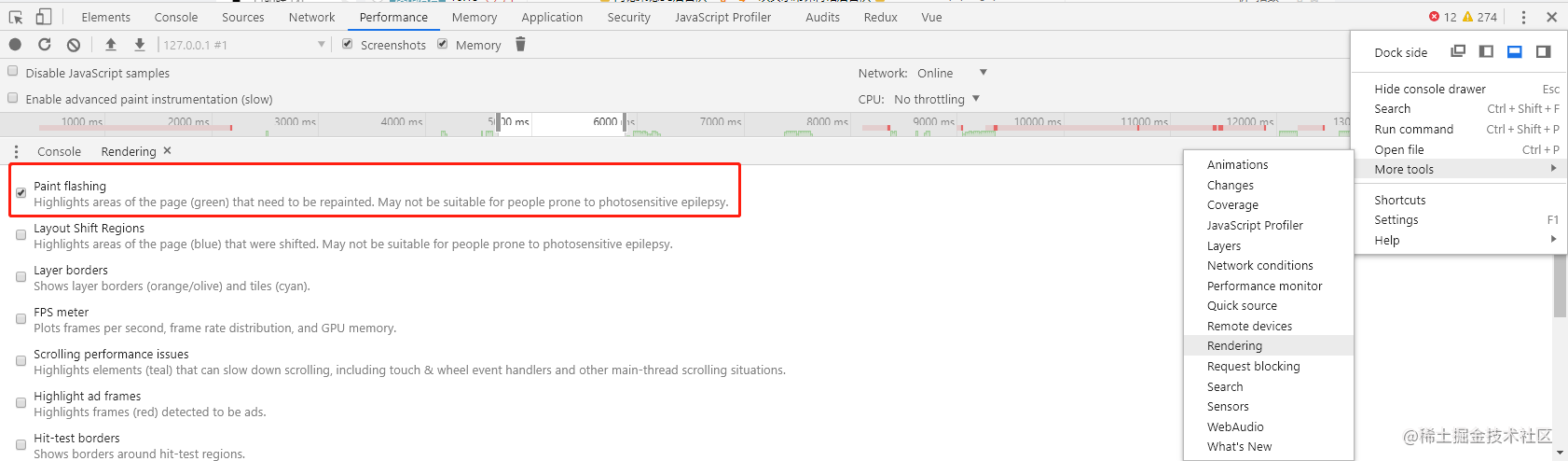The image size is (1568, 461).
Task: Enable Disable JavaScript samples checkbox
Action: 13,71
